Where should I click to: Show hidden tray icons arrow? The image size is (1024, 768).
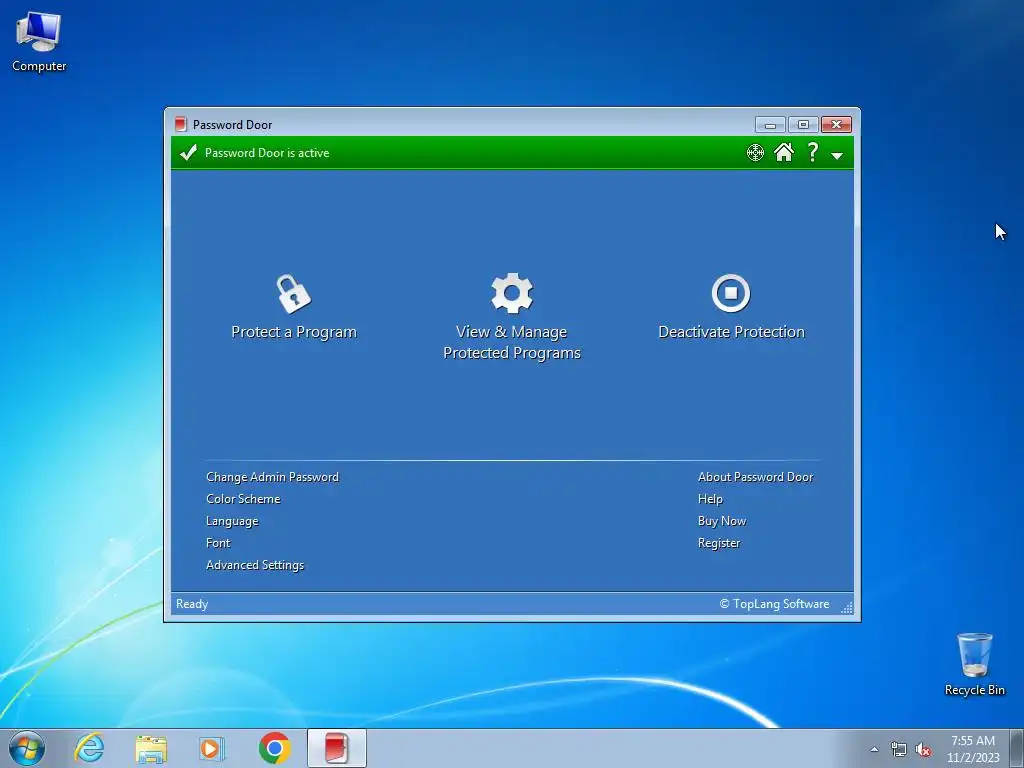(x=874, y=749)
